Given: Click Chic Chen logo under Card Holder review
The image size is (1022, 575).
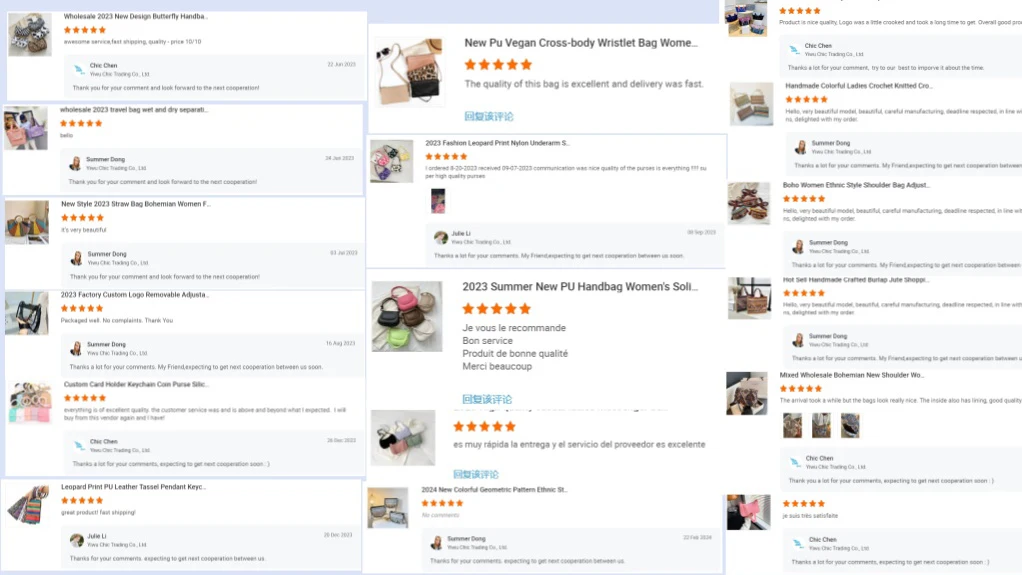Looking at the screenshot, I should coord(79,445).
